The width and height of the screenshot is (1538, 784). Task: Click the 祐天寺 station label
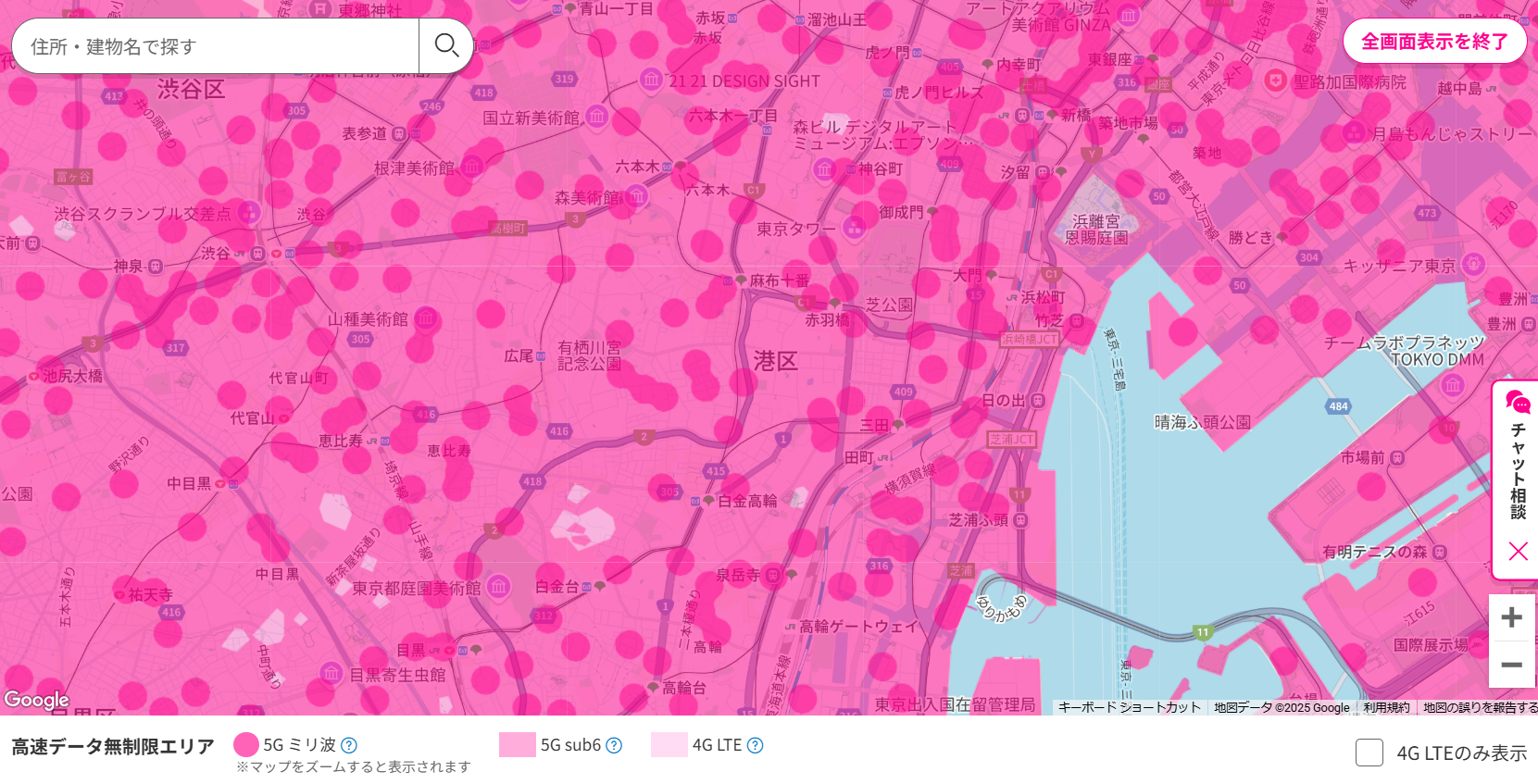(x=150, y=594)
